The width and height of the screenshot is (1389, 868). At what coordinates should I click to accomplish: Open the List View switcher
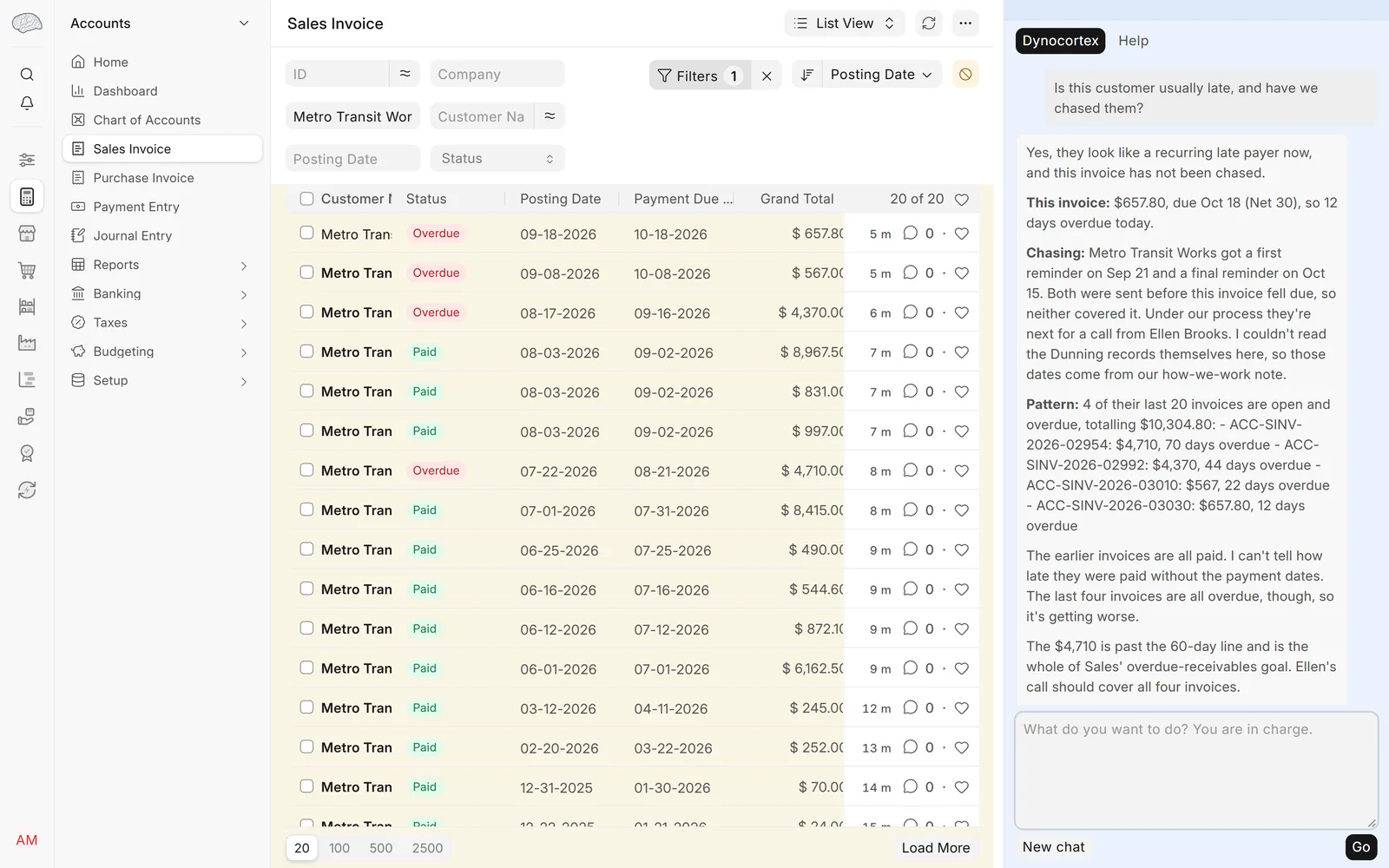coord(845,23)
